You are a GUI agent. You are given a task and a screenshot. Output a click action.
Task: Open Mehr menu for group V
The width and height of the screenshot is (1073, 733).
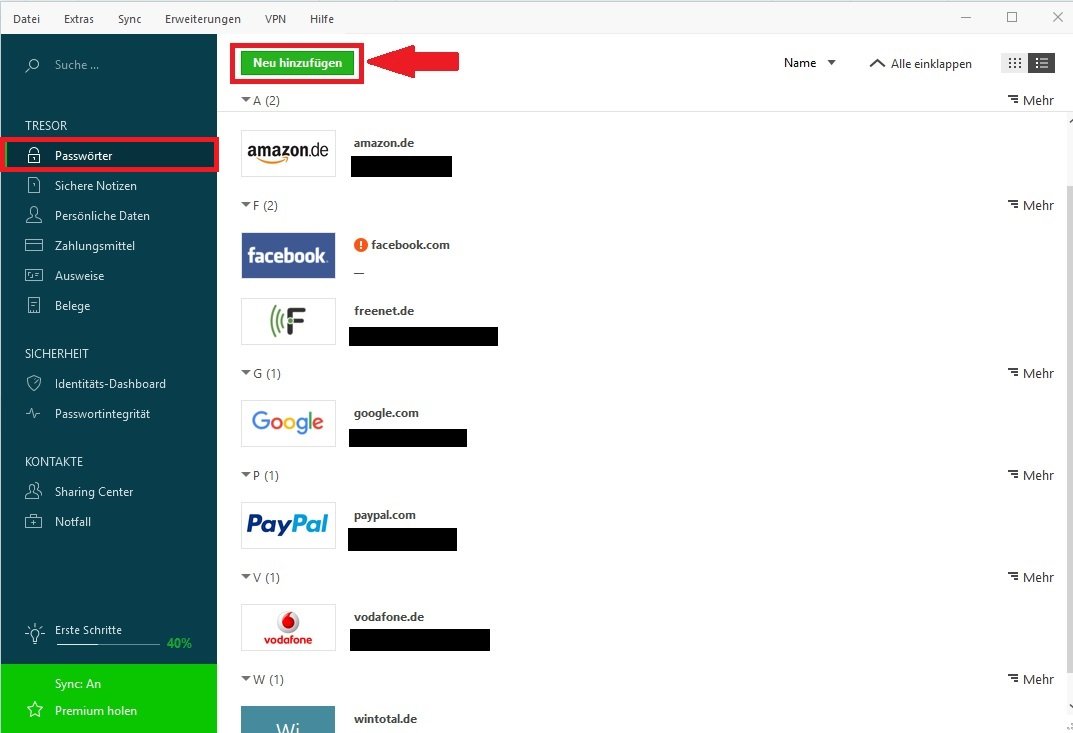click(x=1031, y=577)
